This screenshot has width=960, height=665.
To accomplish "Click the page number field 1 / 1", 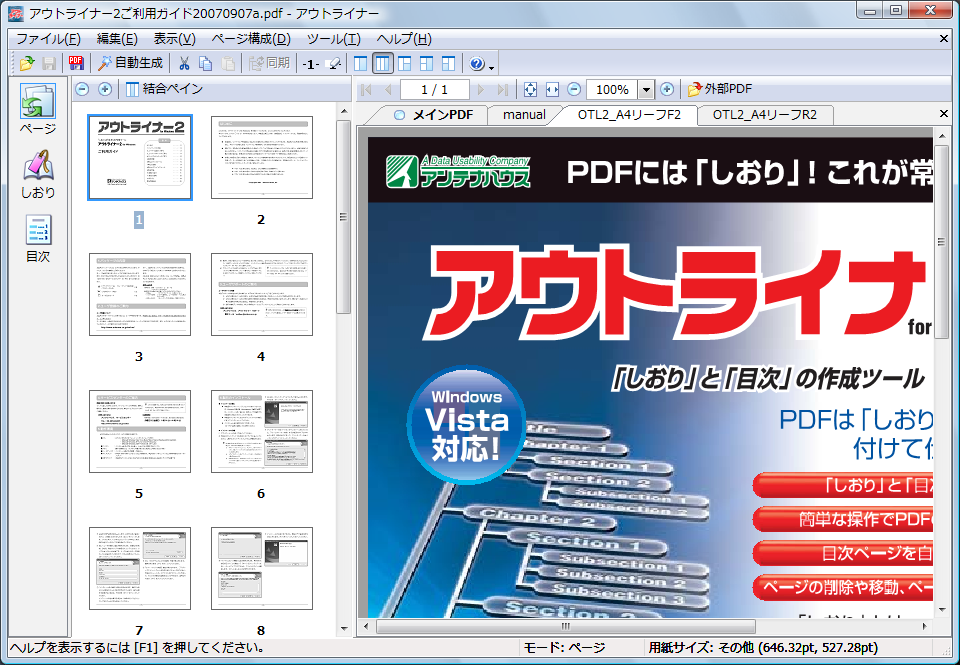I will click(435, 89).
